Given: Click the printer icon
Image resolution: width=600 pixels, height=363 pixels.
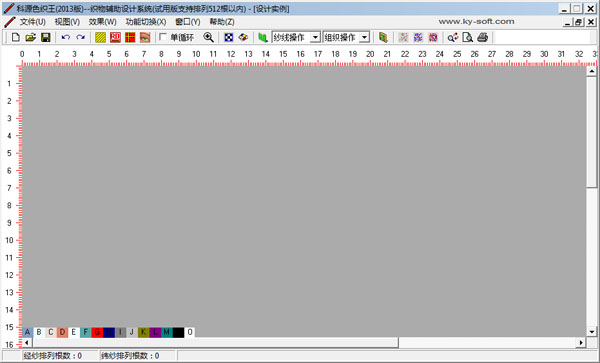Looking at the screenshot, I should (x=483, y=37).
